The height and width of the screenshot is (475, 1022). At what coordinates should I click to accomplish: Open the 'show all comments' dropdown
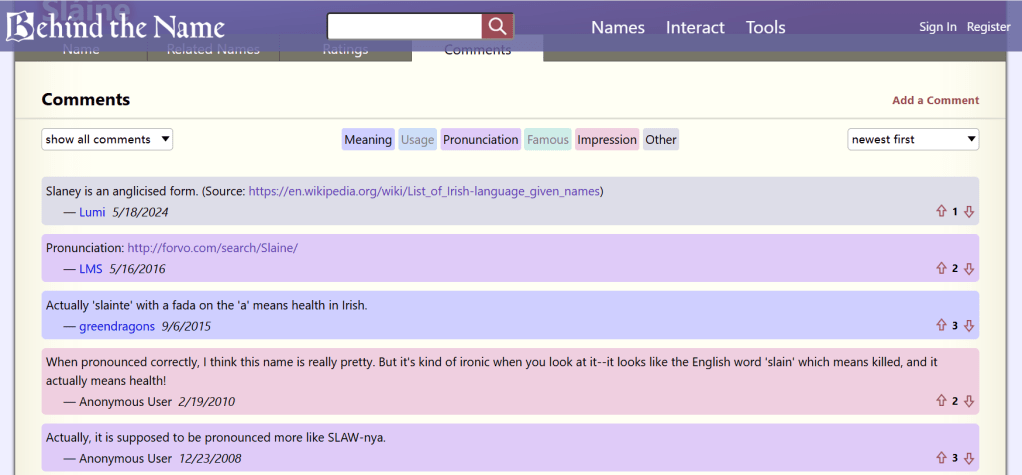click(107, 140)
